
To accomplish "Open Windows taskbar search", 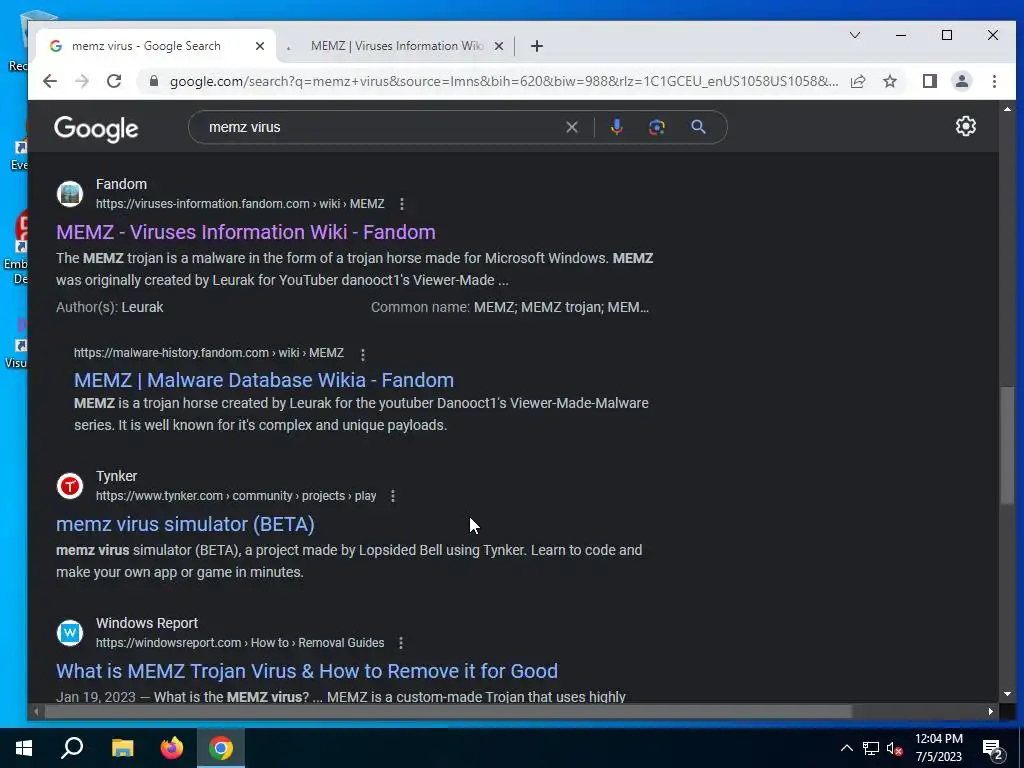I will pos(72,748).
